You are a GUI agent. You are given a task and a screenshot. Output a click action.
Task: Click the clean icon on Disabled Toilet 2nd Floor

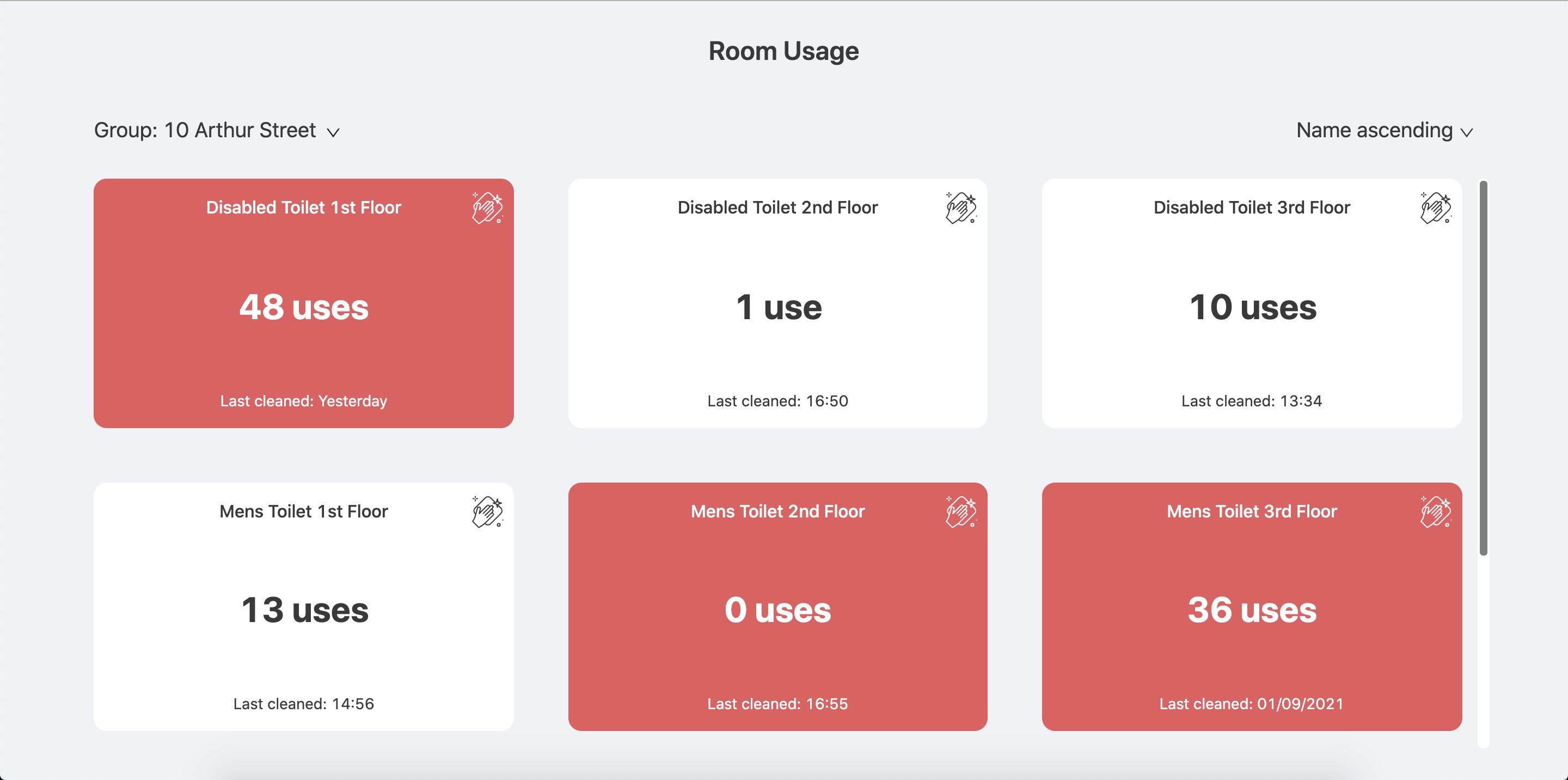961,208
